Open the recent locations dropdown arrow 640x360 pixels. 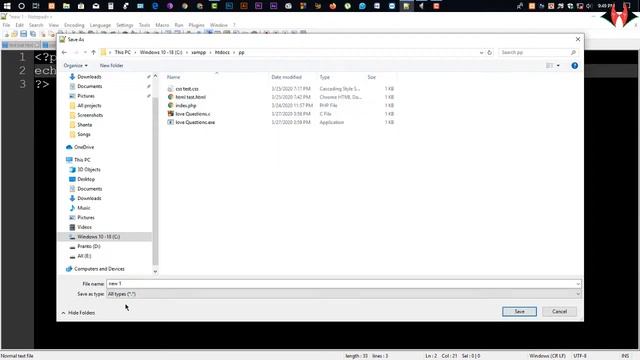tap(85, 52)
